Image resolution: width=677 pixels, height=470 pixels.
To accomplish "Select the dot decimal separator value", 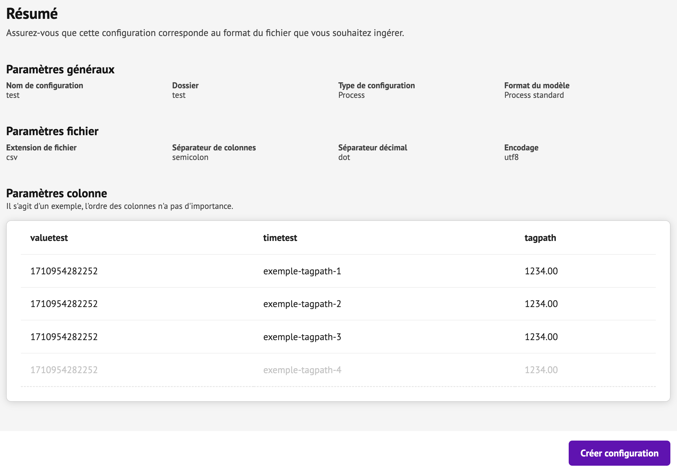I will click(344, 157).
